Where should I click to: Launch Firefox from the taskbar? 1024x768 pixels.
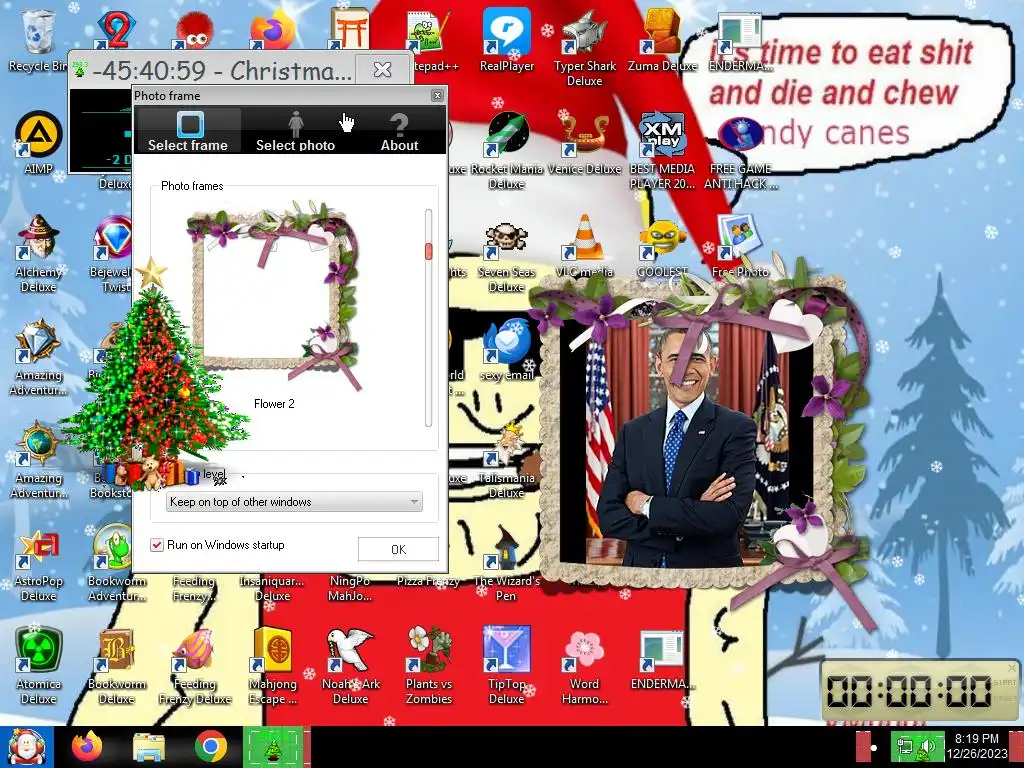(88, 746)
